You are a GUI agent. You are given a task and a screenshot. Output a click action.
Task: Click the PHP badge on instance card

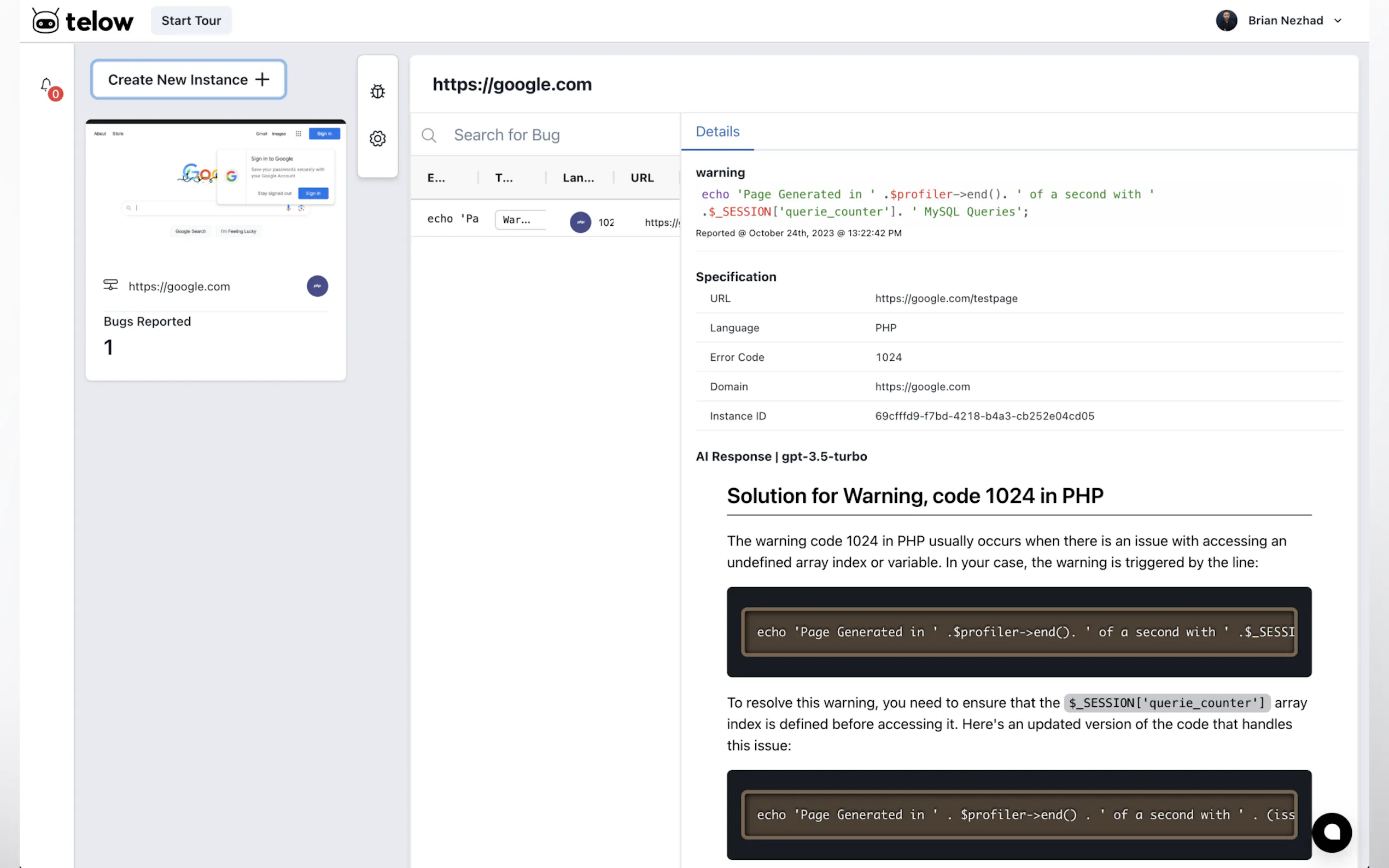[317, 286]
